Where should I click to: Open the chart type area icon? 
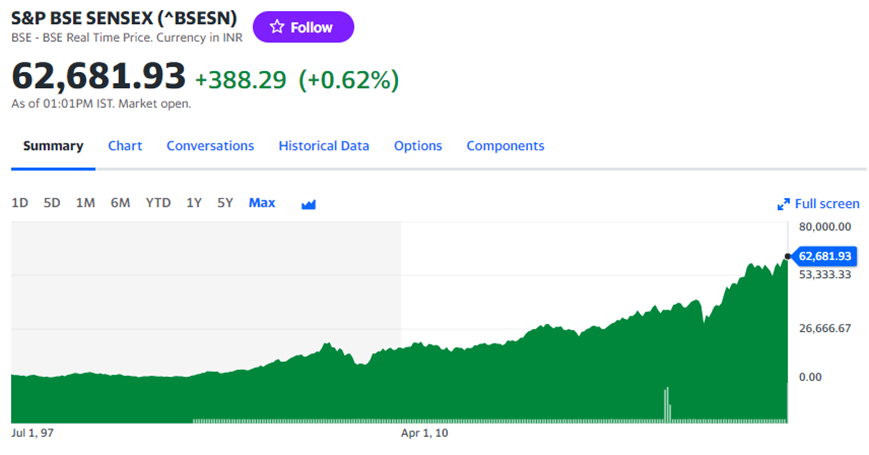point(309,205)
